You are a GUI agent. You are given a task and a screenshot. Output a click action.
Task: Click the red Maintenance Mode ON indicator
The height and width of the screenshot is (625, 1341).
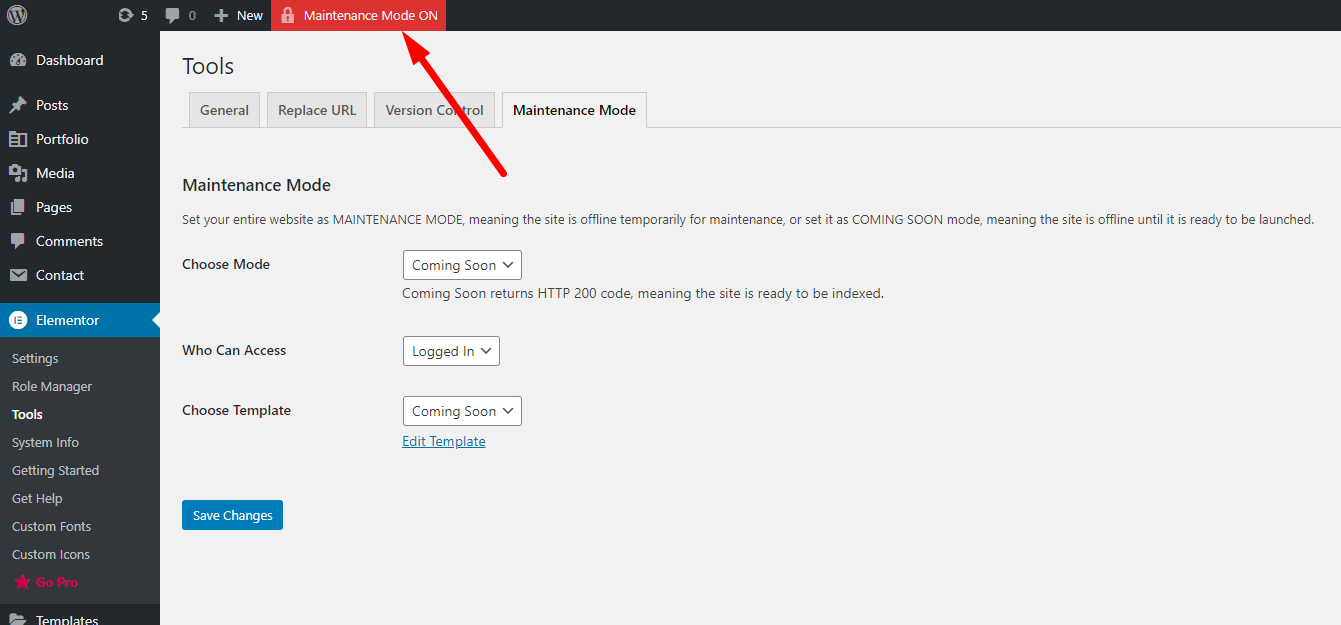point(358,15)
